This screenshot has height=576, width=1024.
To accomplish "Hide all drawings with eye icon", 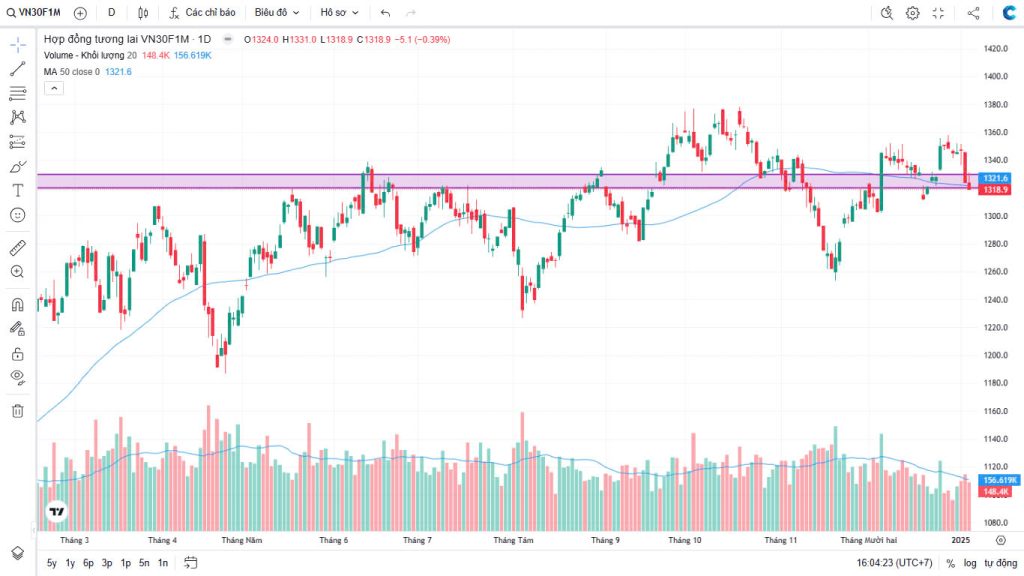I will click(18, 377).
